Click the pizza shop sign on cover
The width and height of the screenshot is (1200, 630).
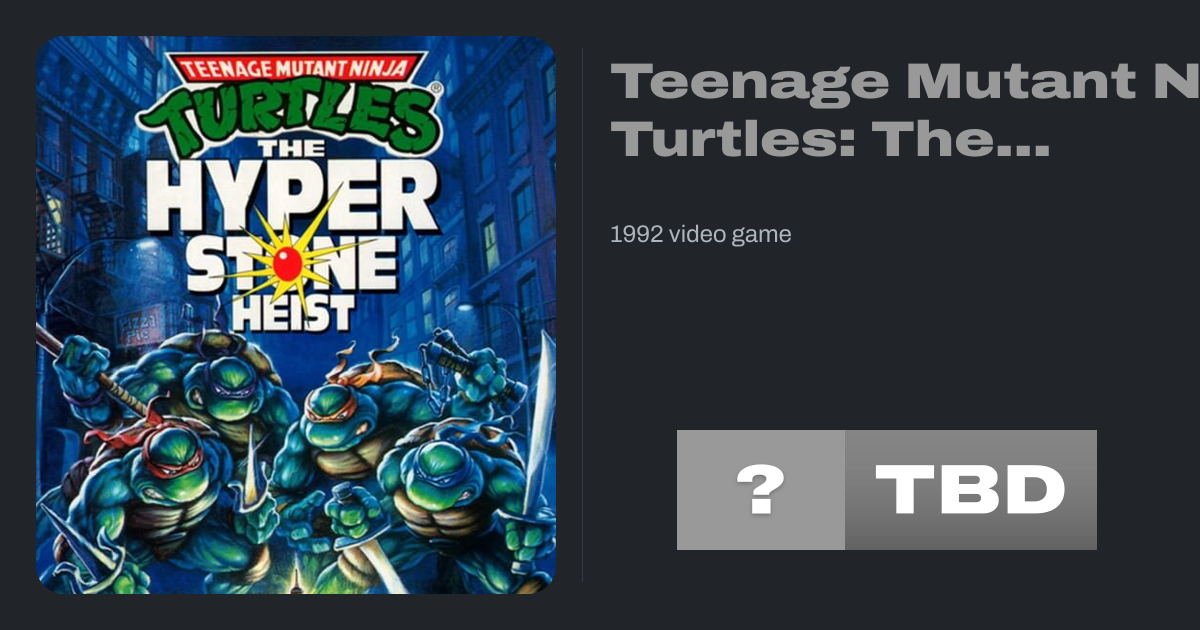click(133, 327)
